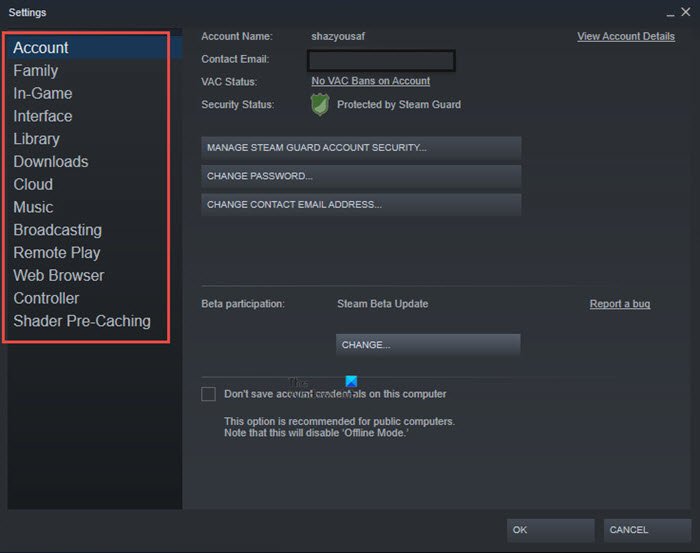Click the Steam Beta Update text
The image size is (700, 553).
coord(383,304)
